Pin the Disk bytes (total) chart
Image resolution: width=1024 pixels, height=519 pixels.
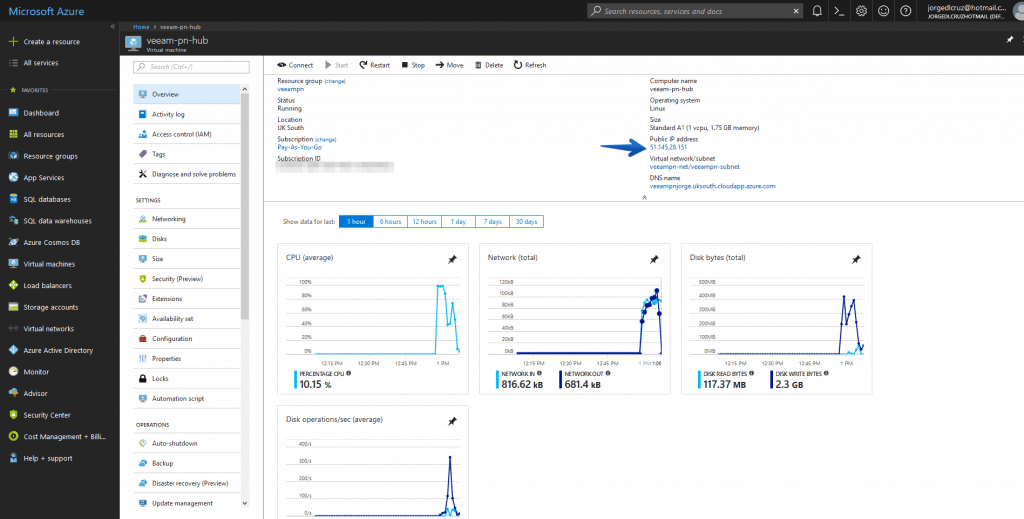pos(856,259)
